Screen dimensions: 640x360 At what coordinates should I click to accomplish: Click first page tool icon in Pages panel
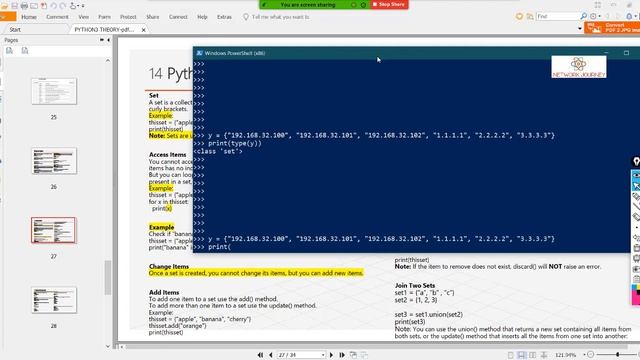(x=9, y=51)
